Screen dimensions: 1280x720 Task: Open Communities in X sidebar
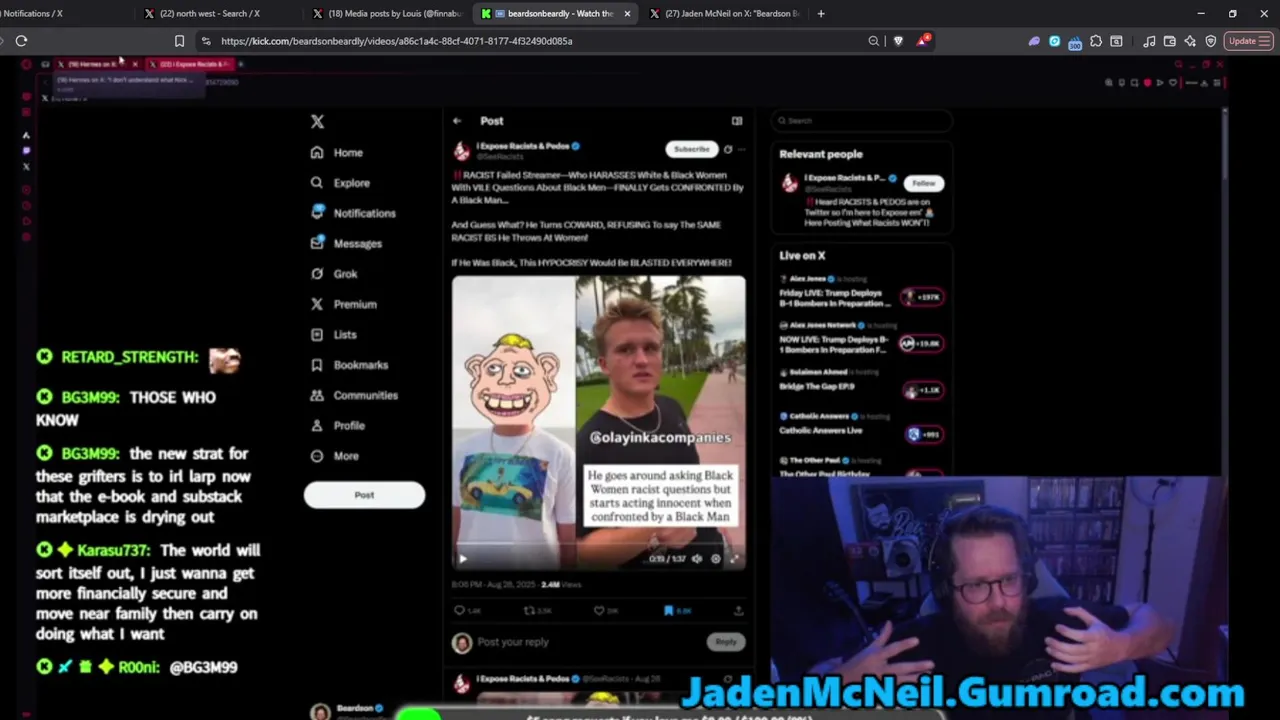(354, 395)
